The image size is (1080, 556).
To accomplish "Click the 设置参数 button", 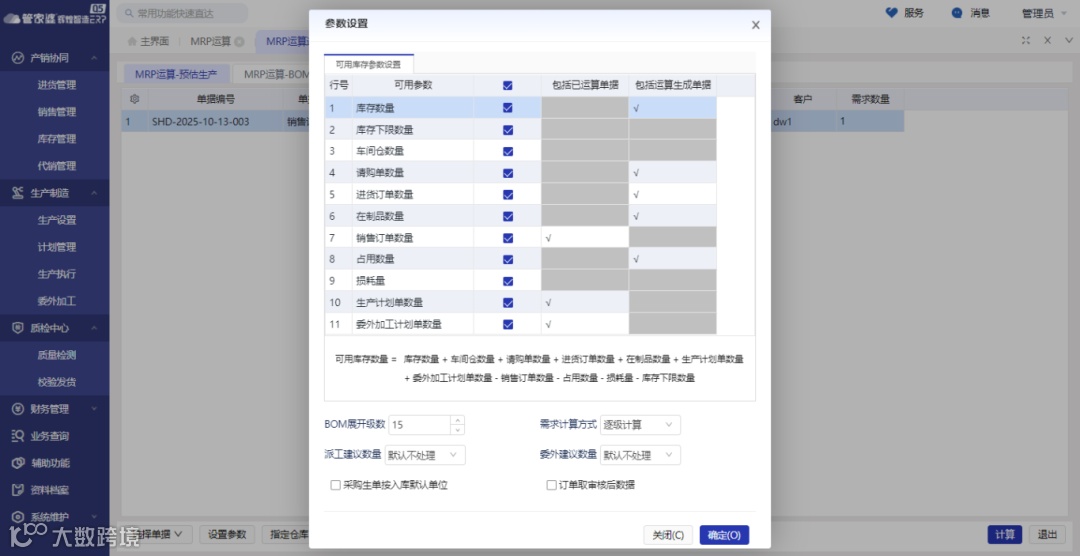I will pos(227,534).
